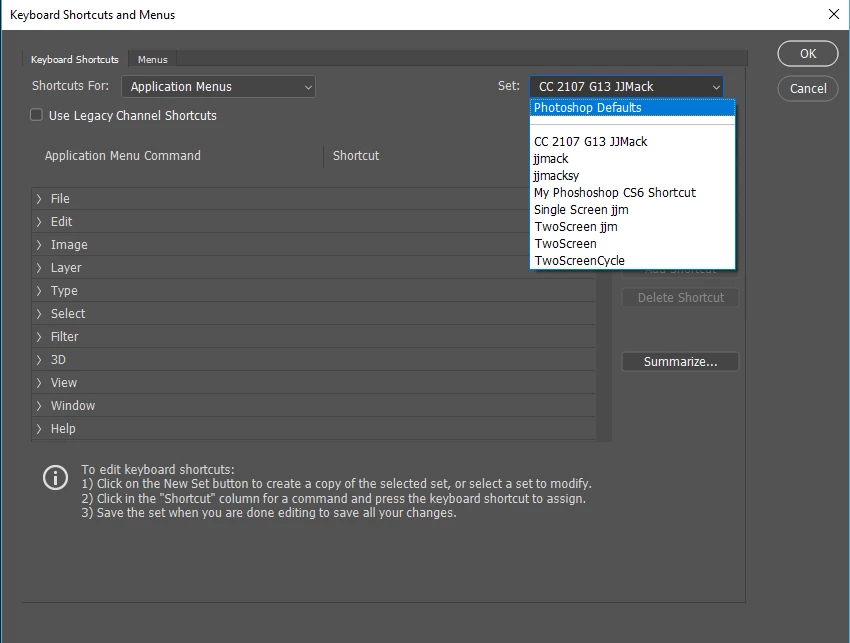Click the scrollbar of the command list

tap(604, 358)
